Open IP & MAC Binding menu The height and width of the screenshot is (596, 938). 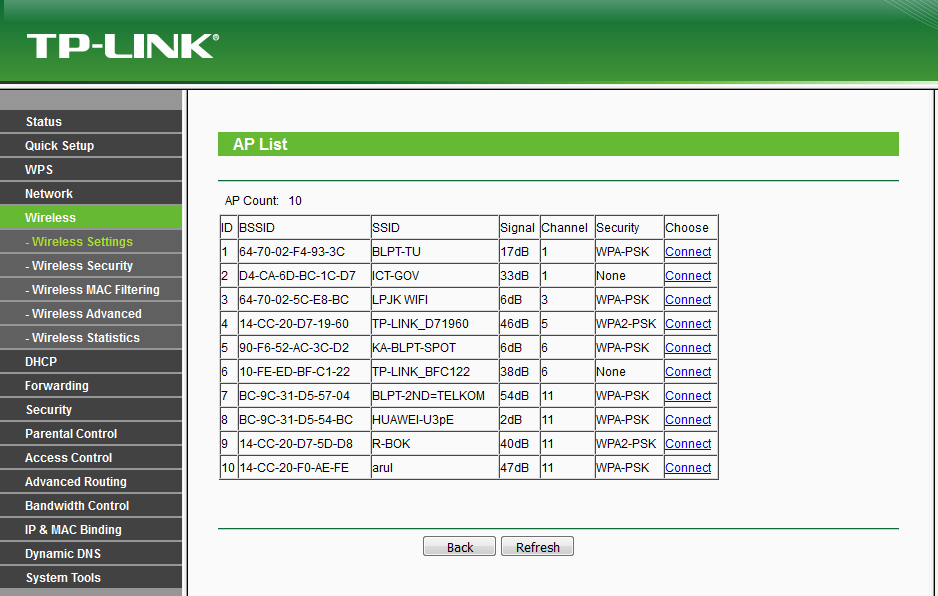91,529
